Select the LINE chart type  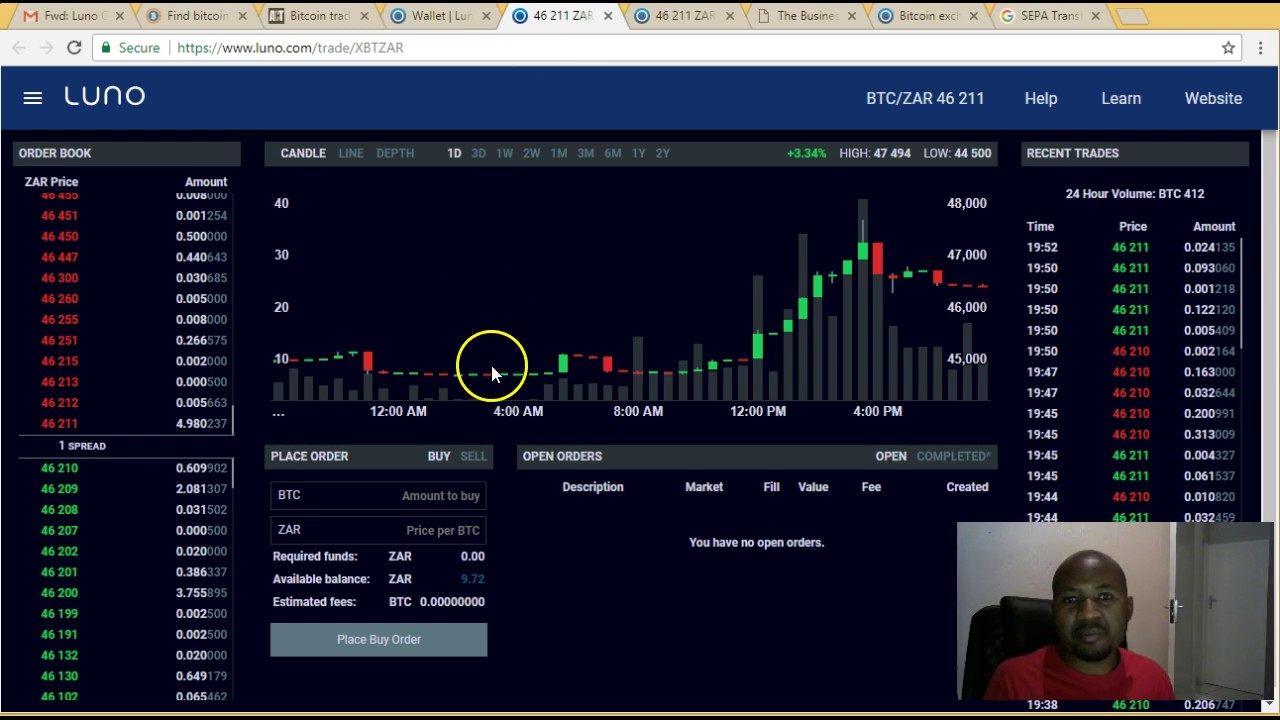tap(351, 153)
